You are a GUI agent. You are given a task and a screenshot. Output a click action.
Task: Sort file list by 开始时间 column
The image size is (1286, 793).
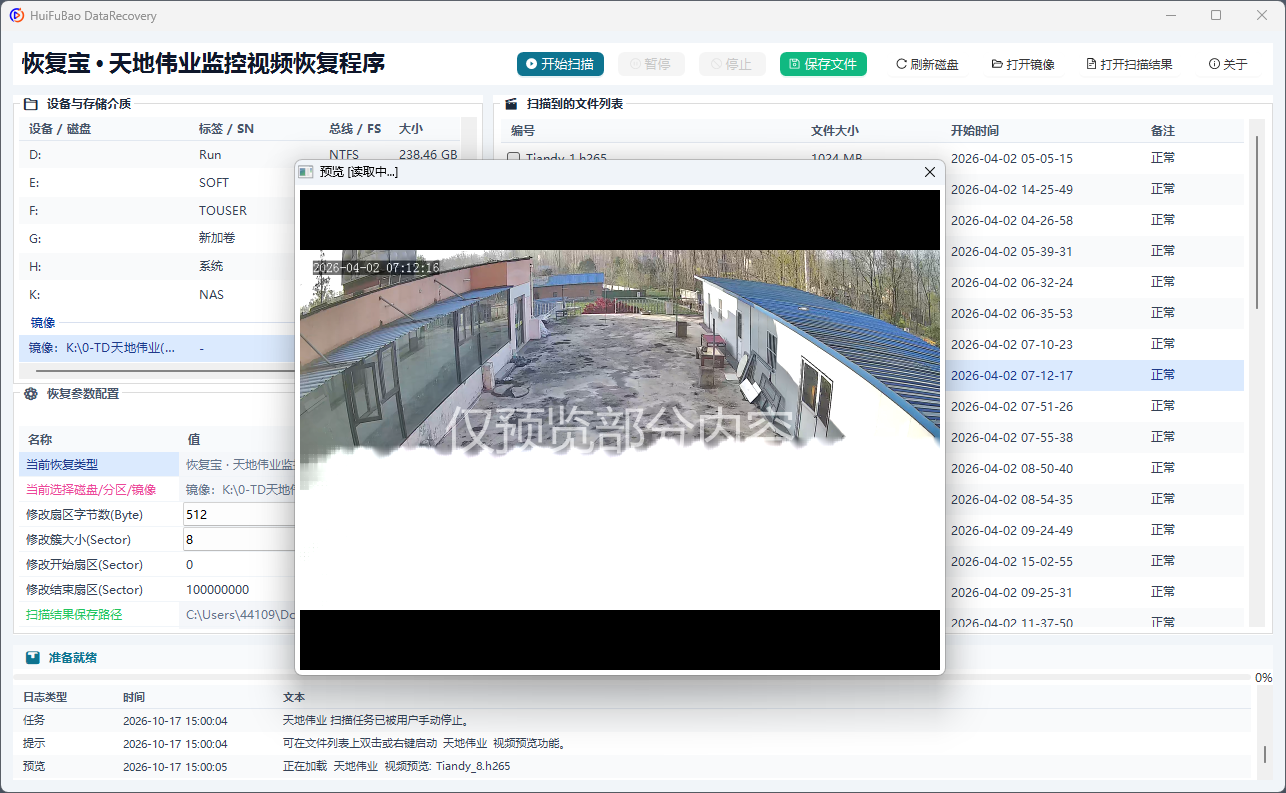pyautogui.click(x=975, y=131)
